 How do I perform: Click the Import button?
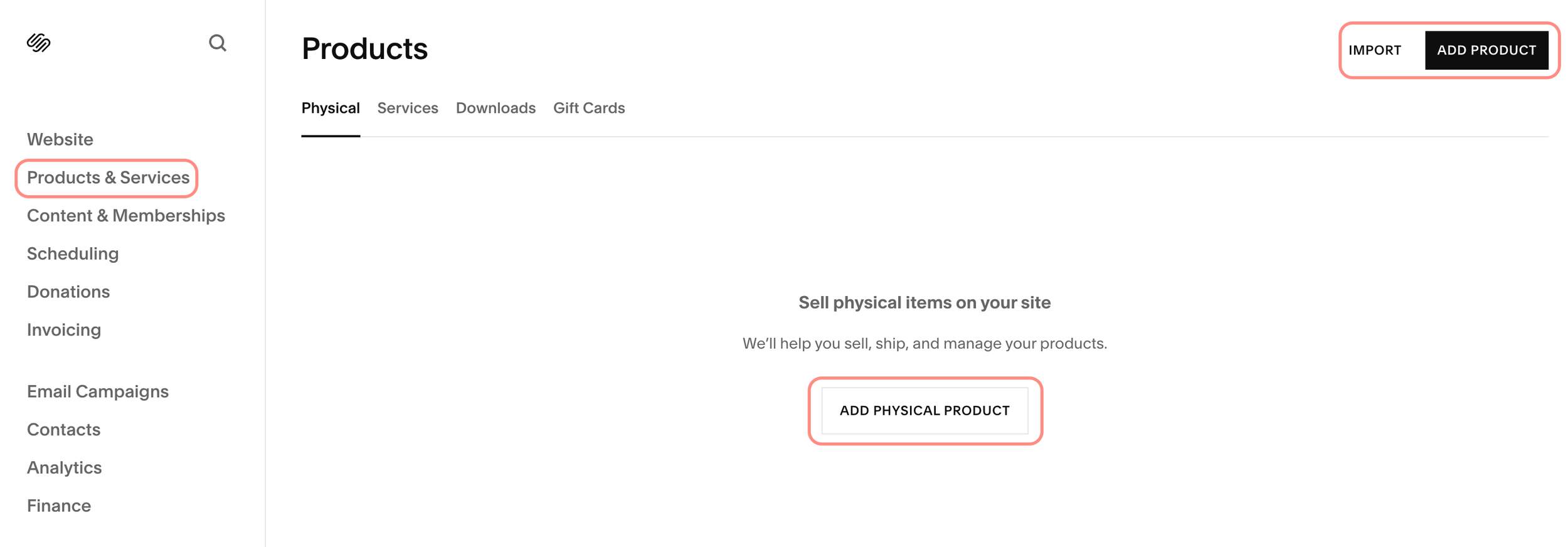click(x=1375, y=50)
